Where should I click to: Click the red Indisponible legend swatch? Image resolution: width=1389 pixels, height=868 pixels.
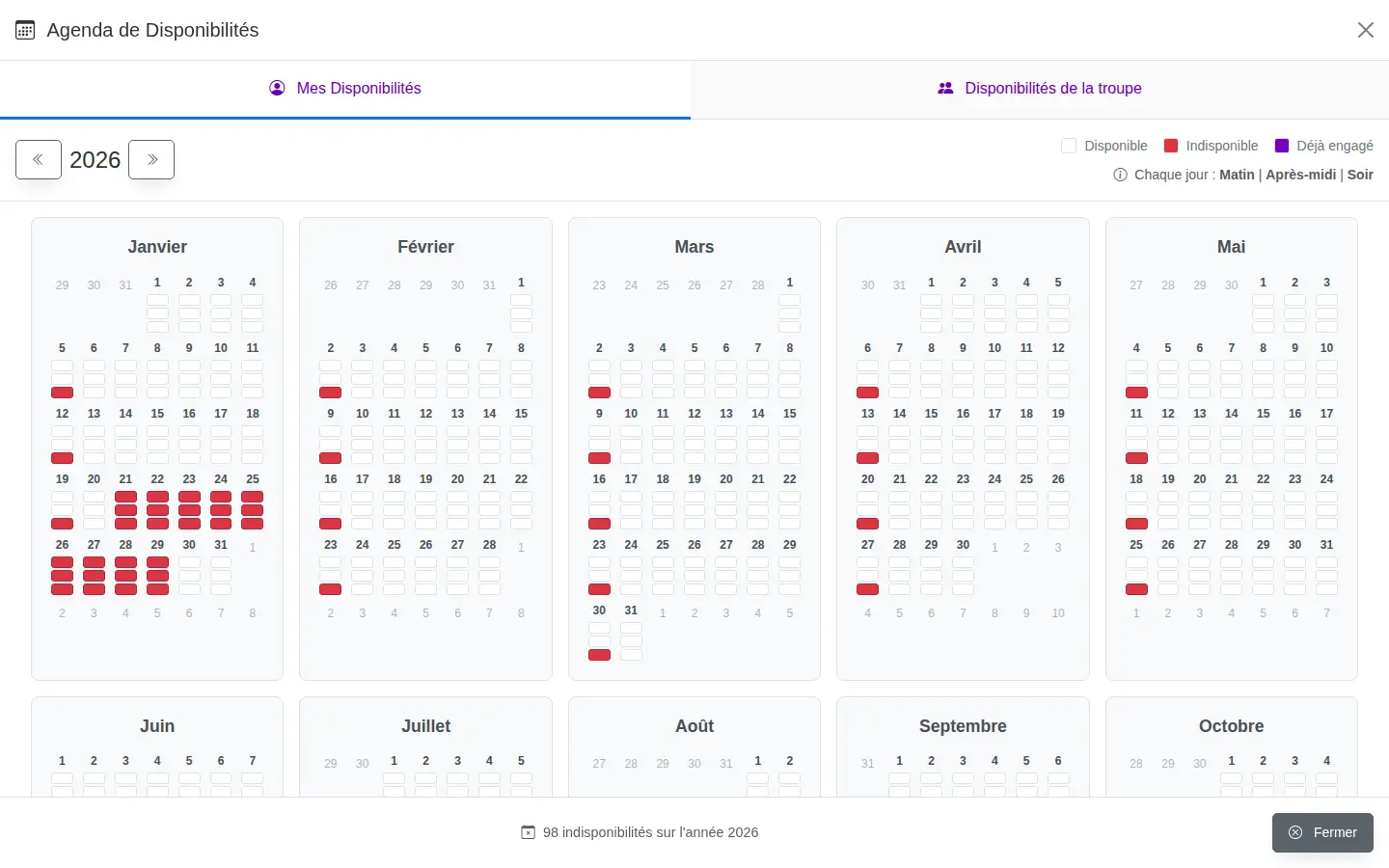1171,146
